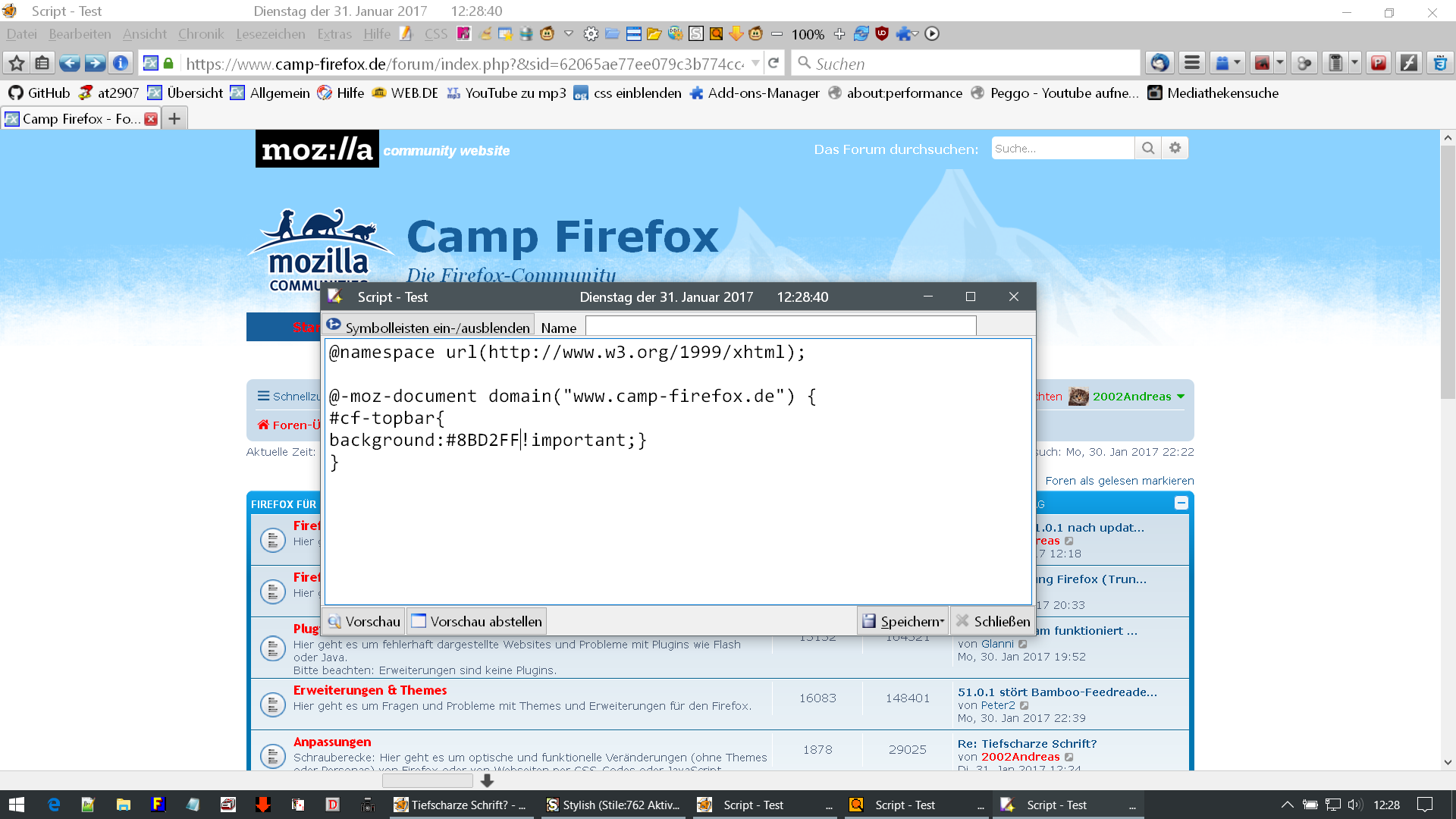The height and width of the screenshot is (819, 1456).
Task: Click the bookmark star icon
Action: coord(17,64)
